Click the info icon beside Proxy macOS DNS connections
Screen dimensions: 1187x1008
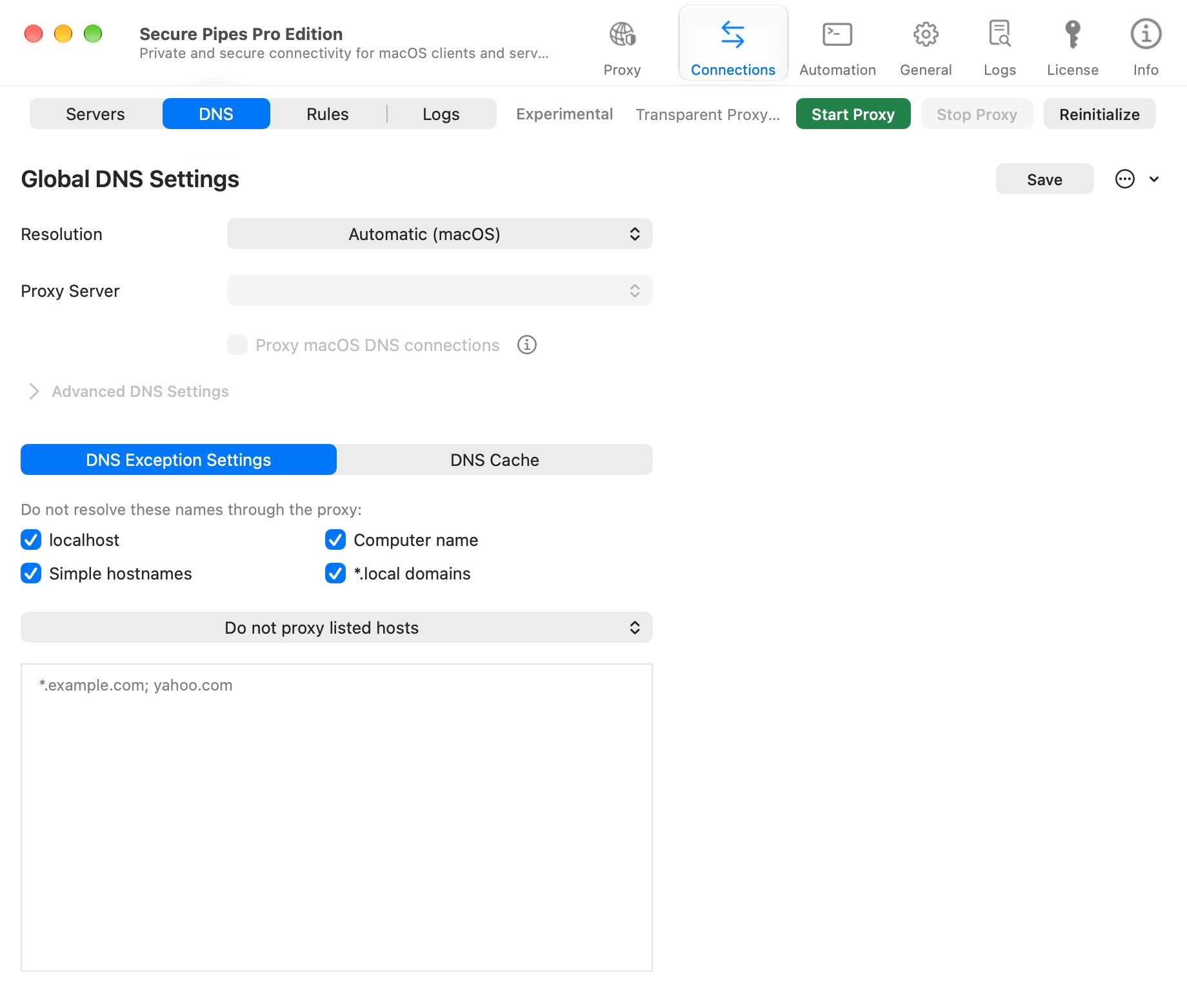click(527, 345)
